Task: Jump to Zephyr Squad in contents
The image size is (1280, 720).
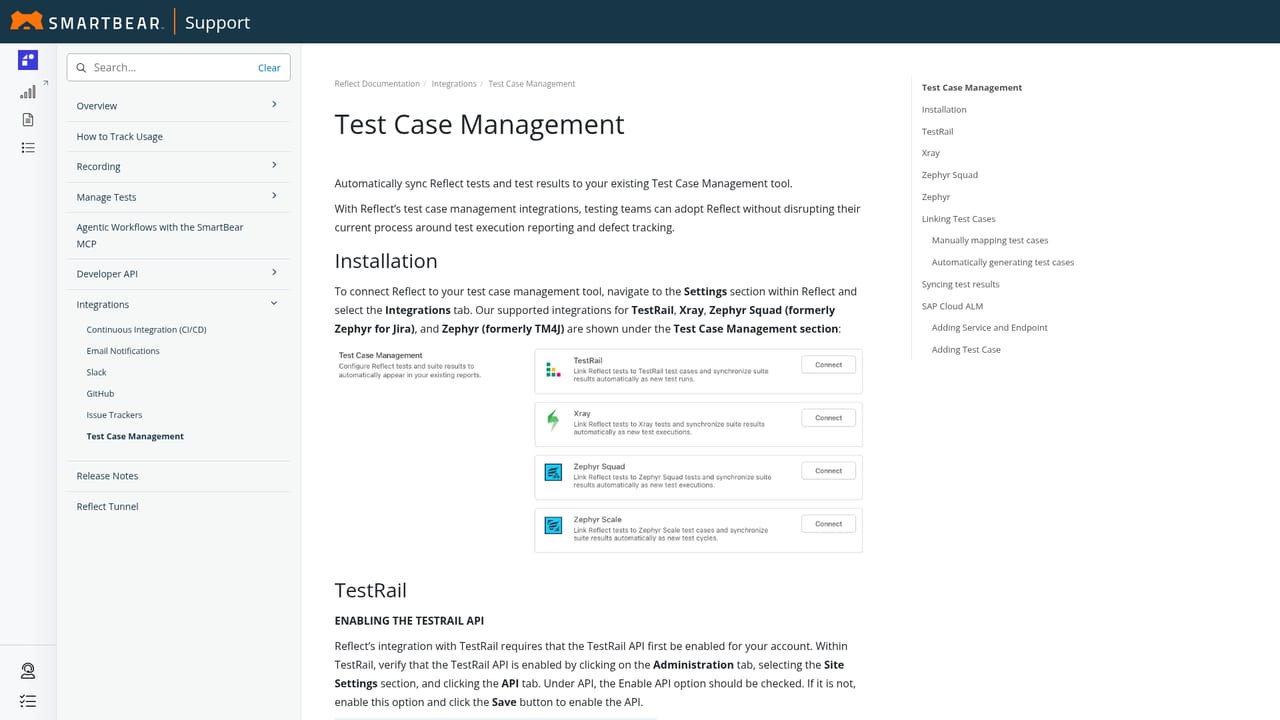Action: (x=950, y=175)
